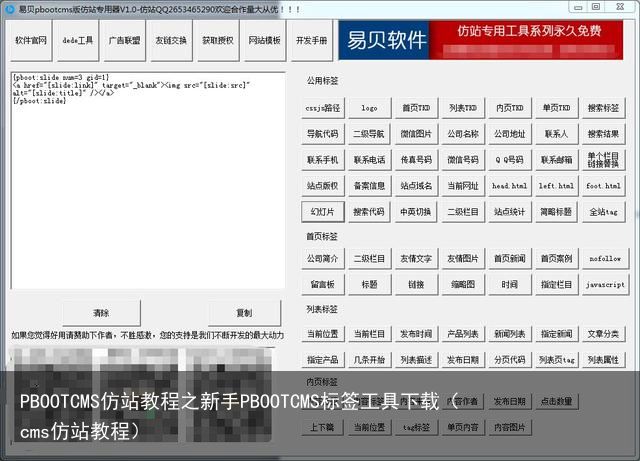Click the 微信号码 button
This screenshot has height=461, width=640.
point(463,160)
